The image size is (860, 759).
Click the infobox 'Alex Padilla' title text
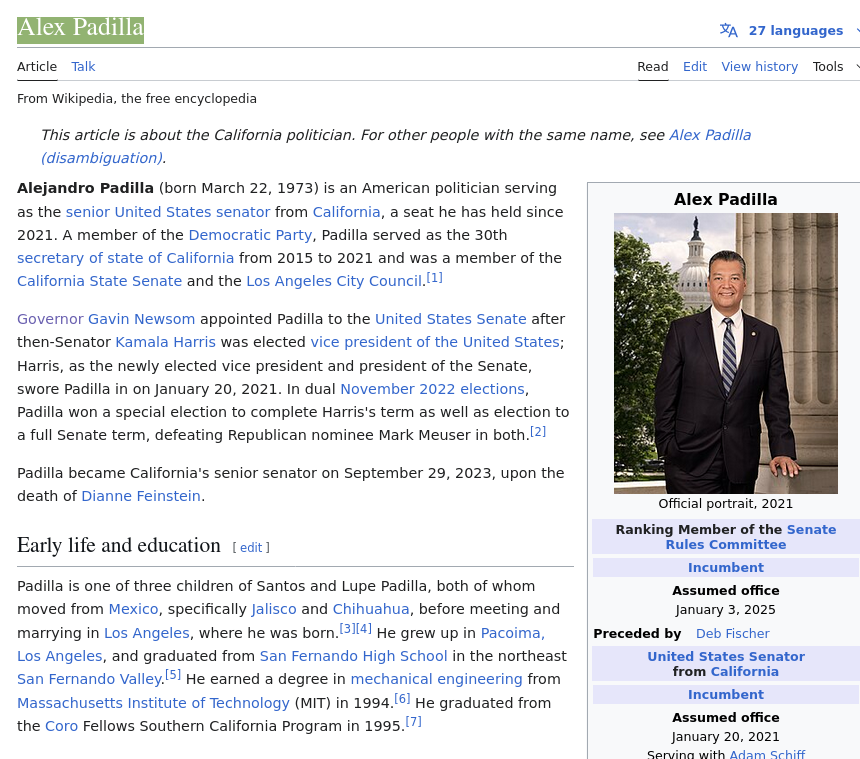726,199
